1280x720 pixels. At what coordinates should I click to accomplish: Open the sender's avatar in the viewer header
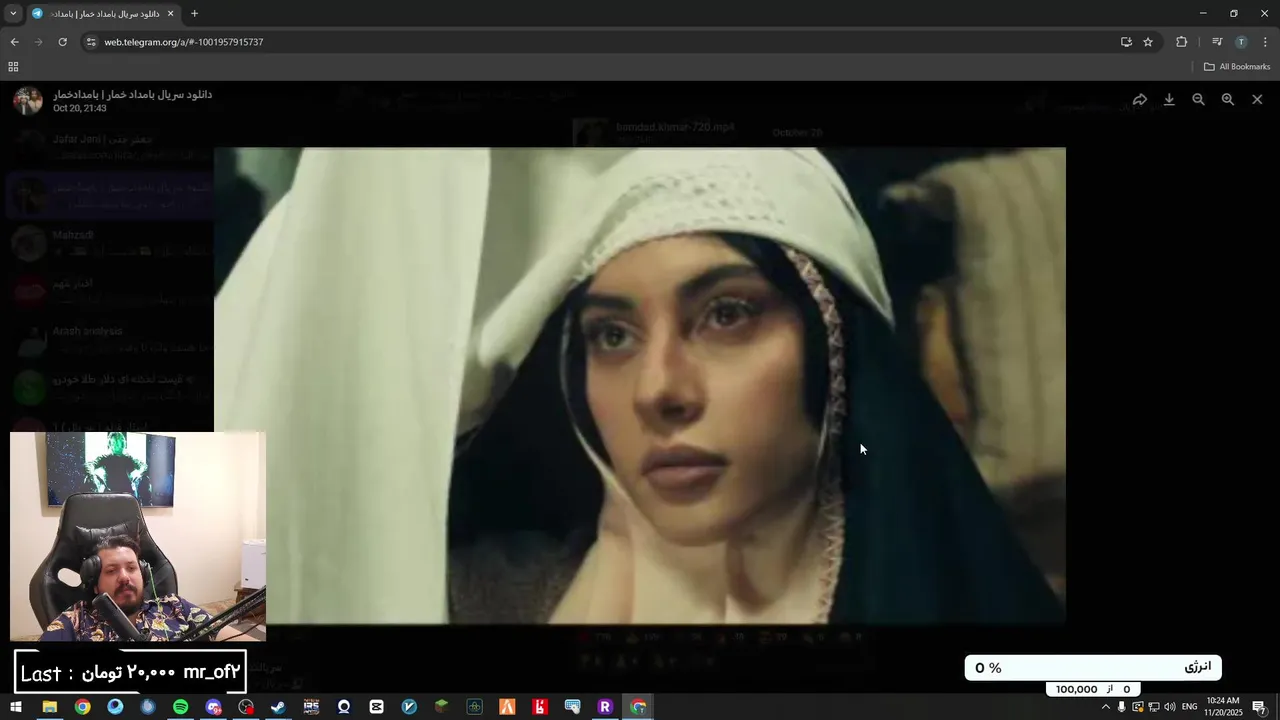pyautogui.click(x=28, y=100)
